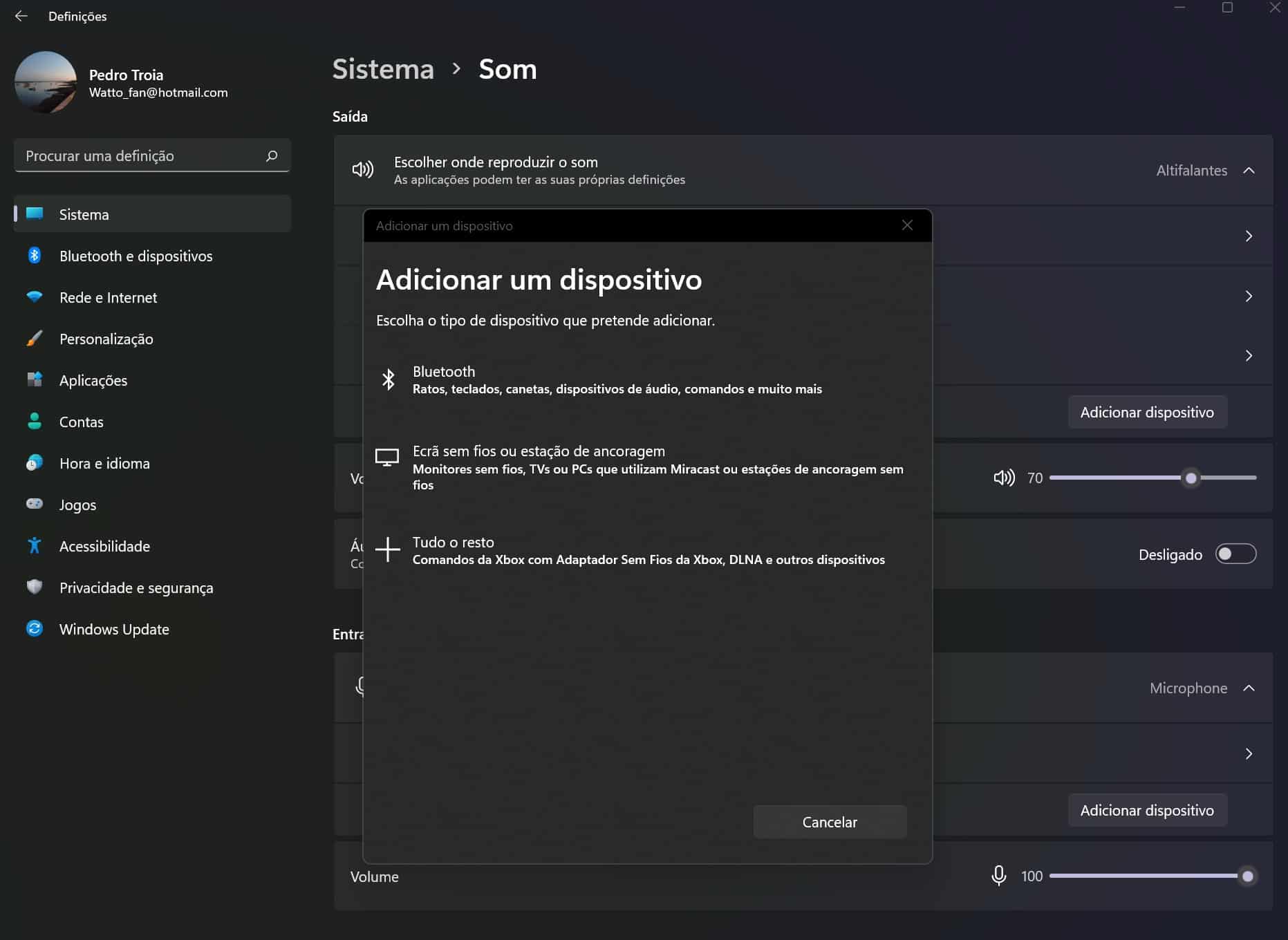Collapse the Altifalantes output section

(1249, 171)
